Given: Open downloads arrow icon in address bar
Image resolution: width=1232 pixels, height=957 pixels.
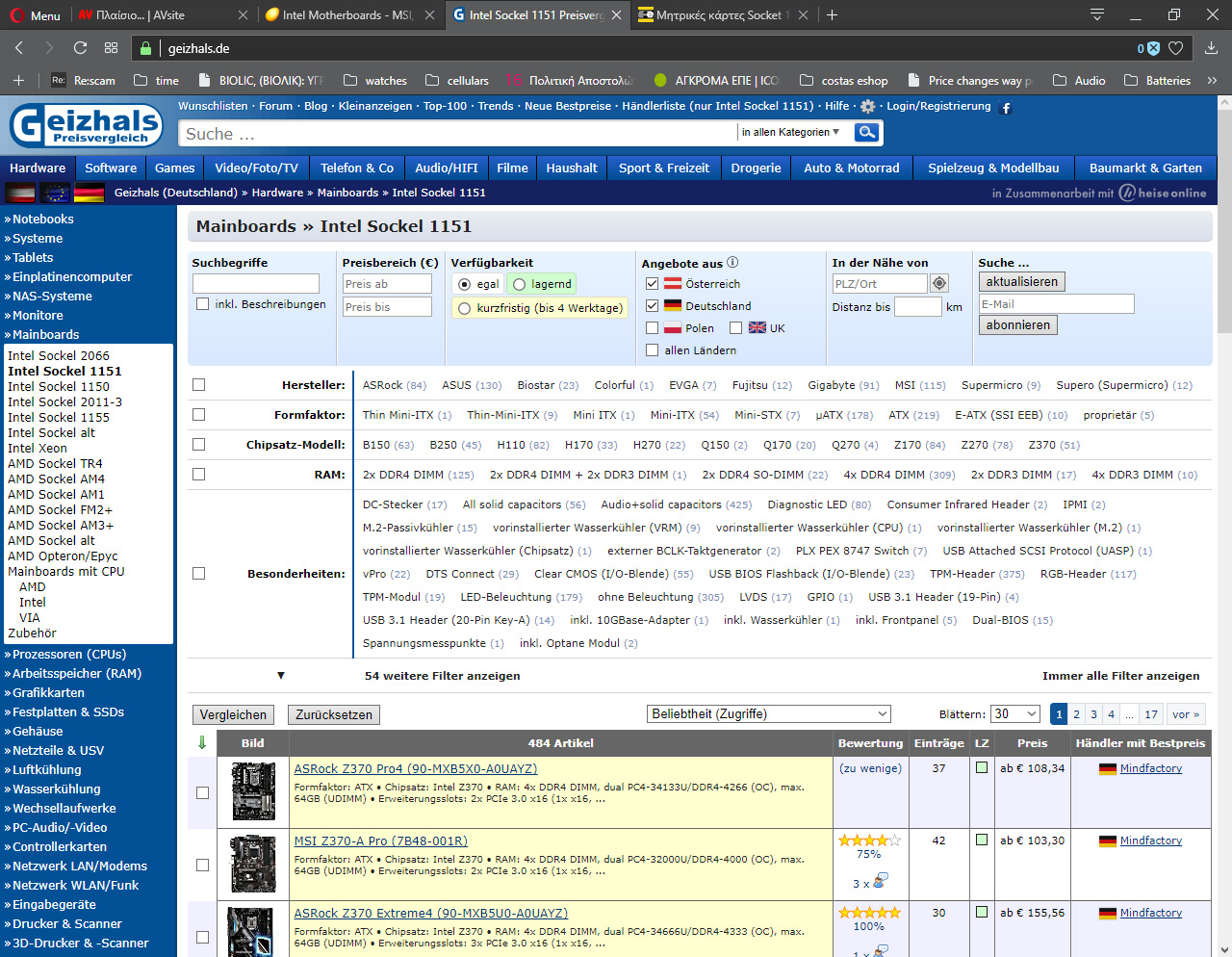Looking at the screenshot, I should (1212, 48).
